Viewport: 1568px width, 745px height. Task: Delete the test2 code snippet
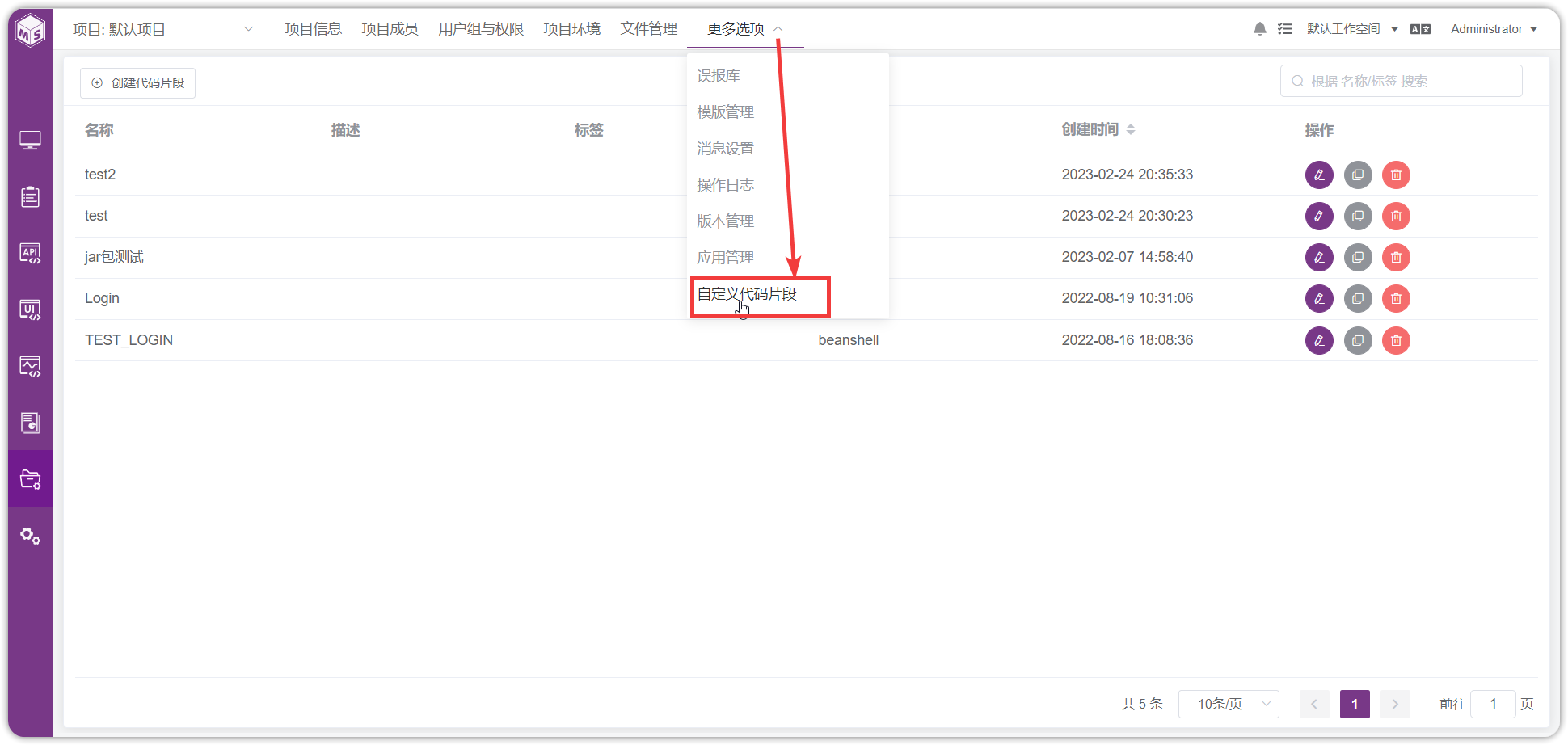pos(1396,175)
